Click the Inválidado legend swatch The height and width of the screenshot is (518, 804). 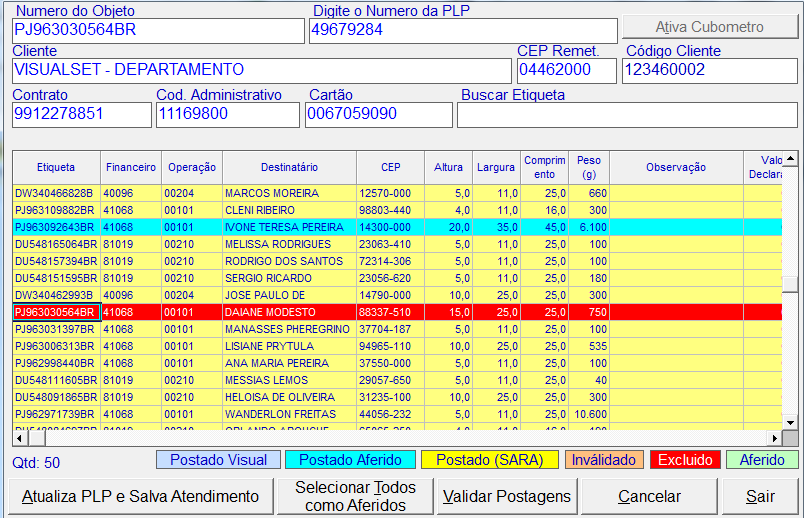(604, 460)
